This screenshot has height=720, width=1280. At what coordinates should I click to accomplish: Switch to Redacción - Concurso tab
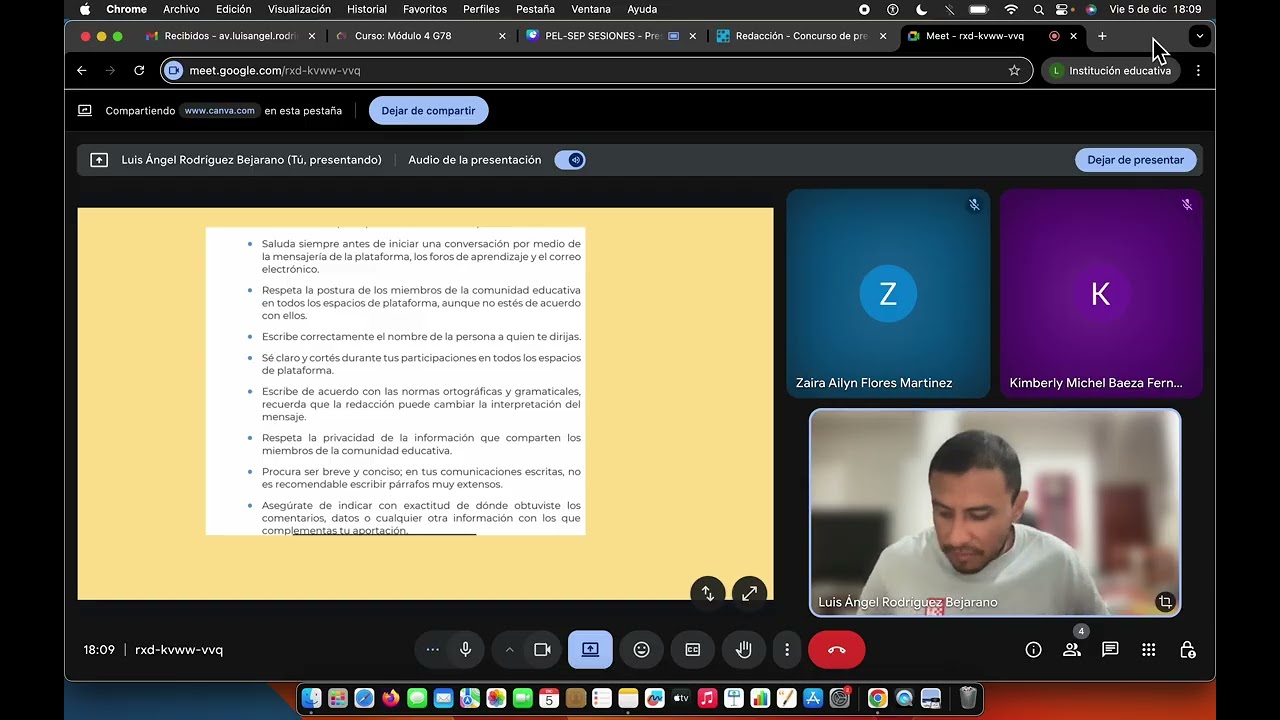(800, 36)
